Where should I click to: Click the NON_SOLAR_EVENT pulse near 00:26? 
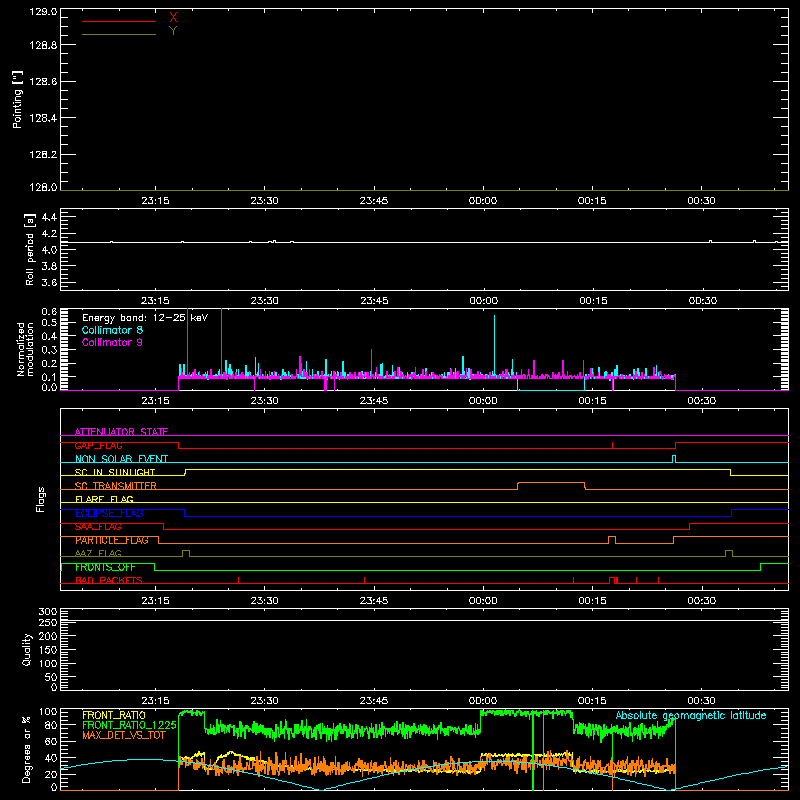[674, 459]
